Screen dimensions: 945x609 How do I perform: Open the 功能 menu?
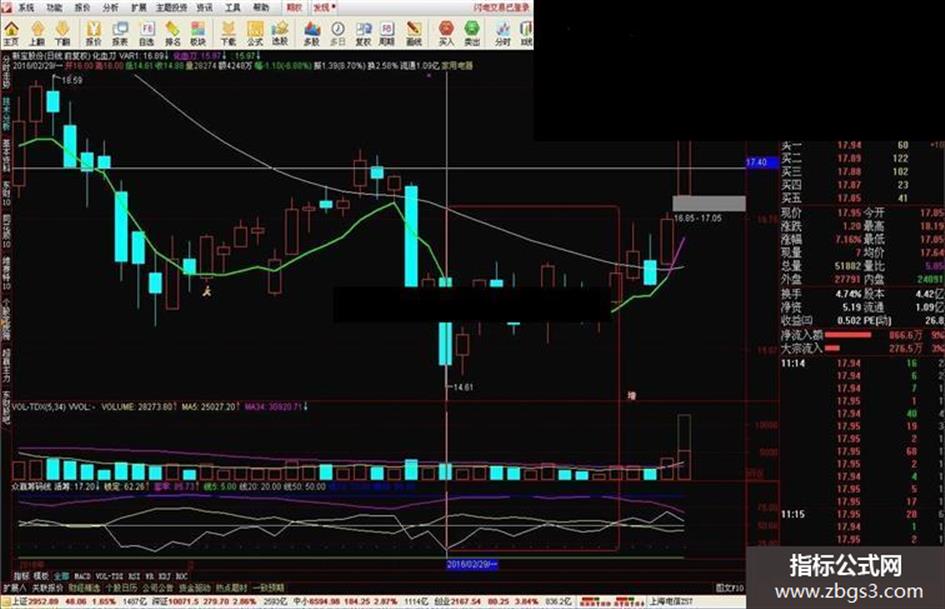[54, 8]
